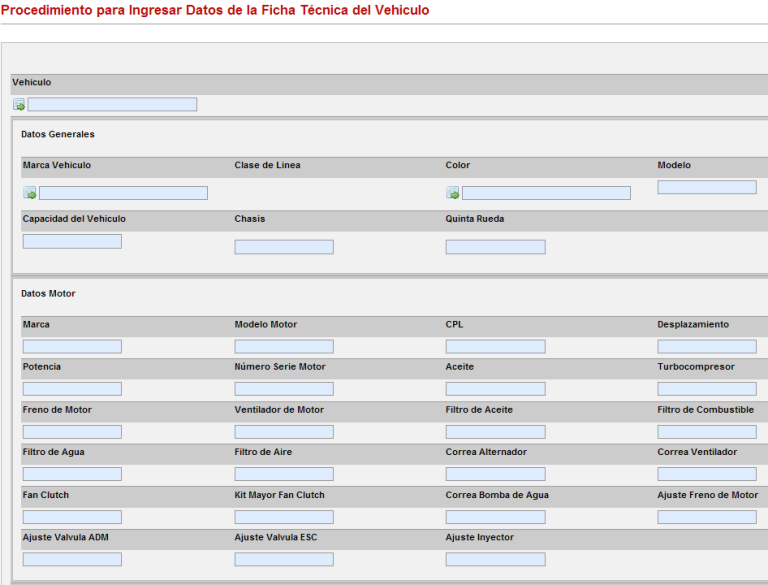The image size is (768, 585).
Task: Click the Filtro de Aceite field
Action: [x=495, y=432]
